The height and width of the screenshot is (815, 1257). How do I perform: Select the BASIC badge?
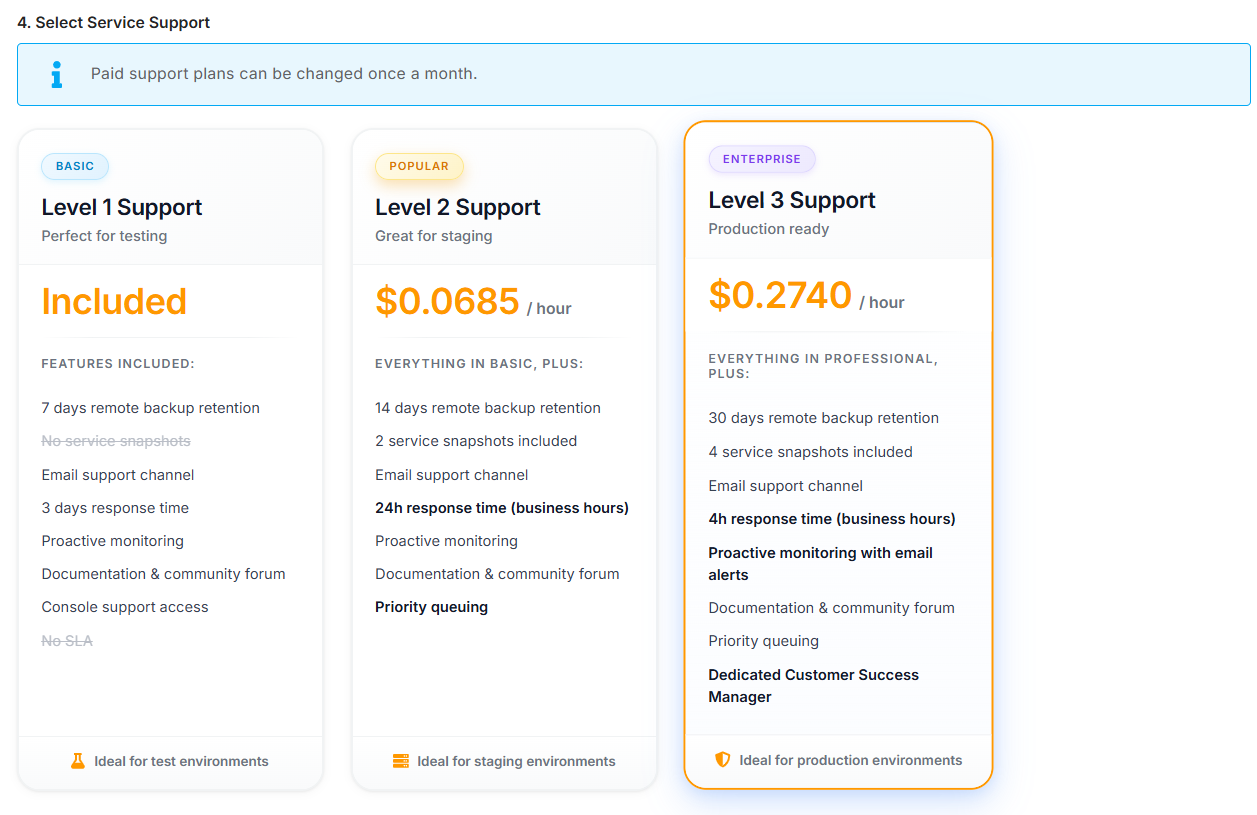(x=75, y=166)
